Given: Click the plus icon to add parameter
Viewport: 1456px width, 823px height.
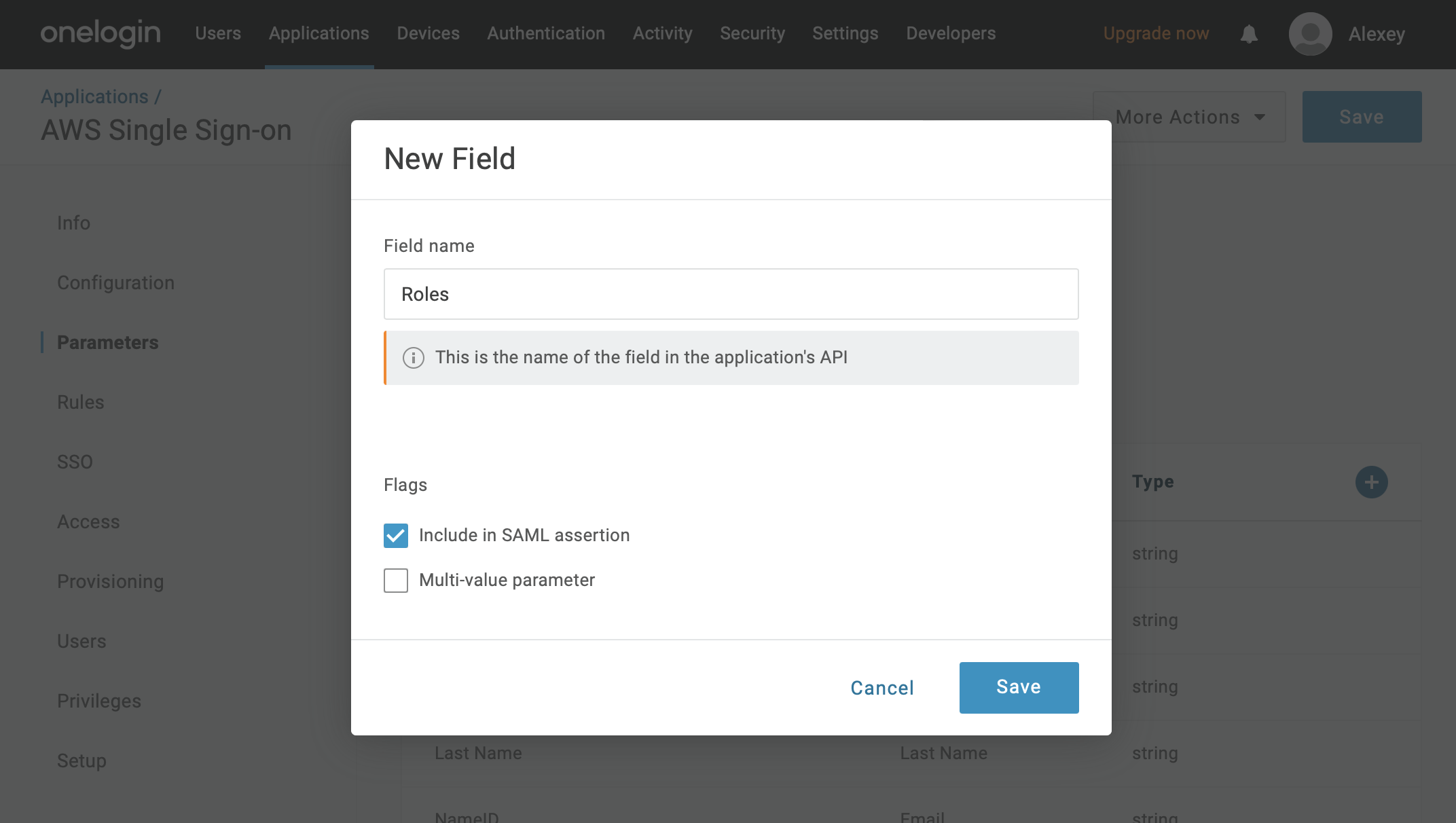Looking at the screenshot, I should point(1371,482).
